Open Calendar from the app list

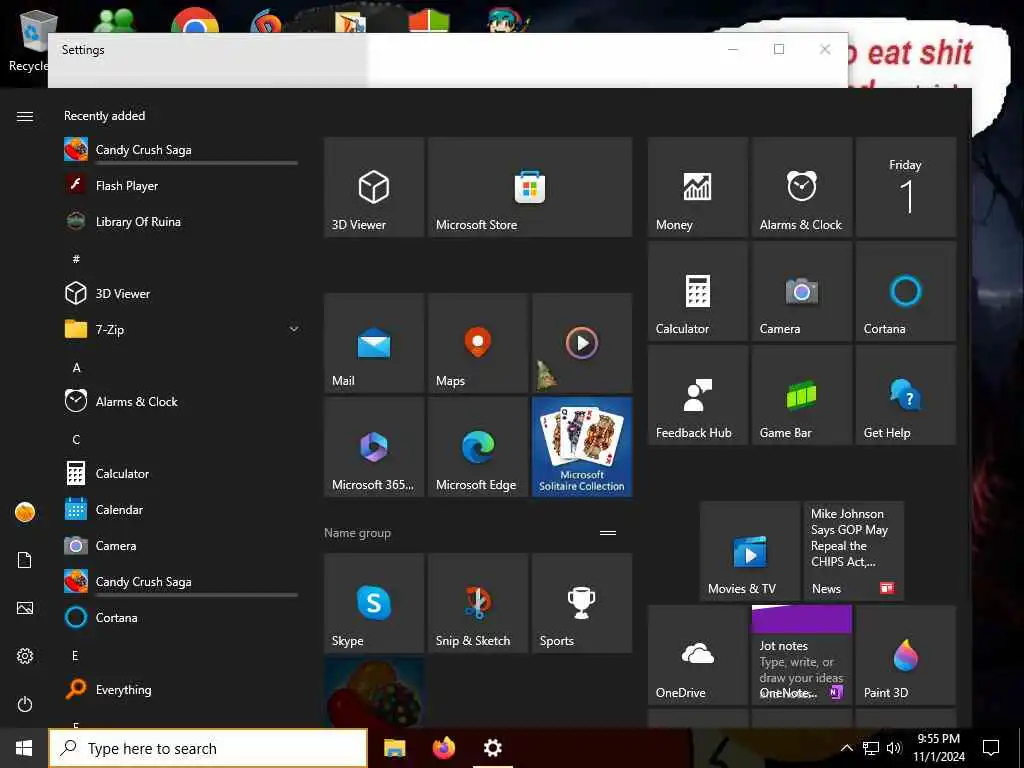pos(182,509)
